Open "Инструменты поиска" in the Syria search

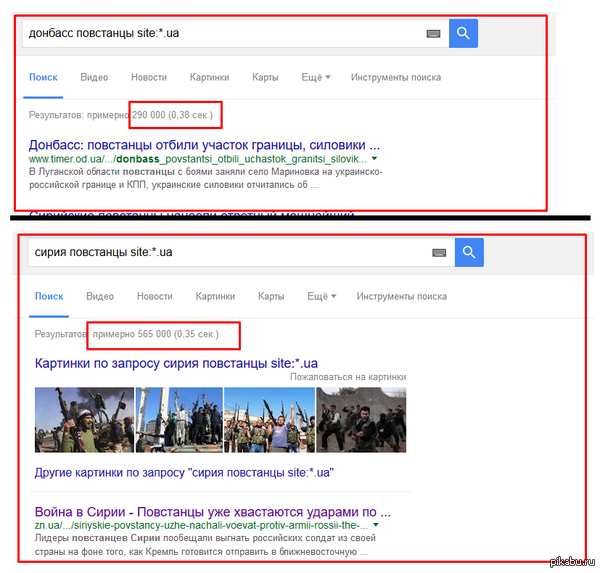point(402,296)
